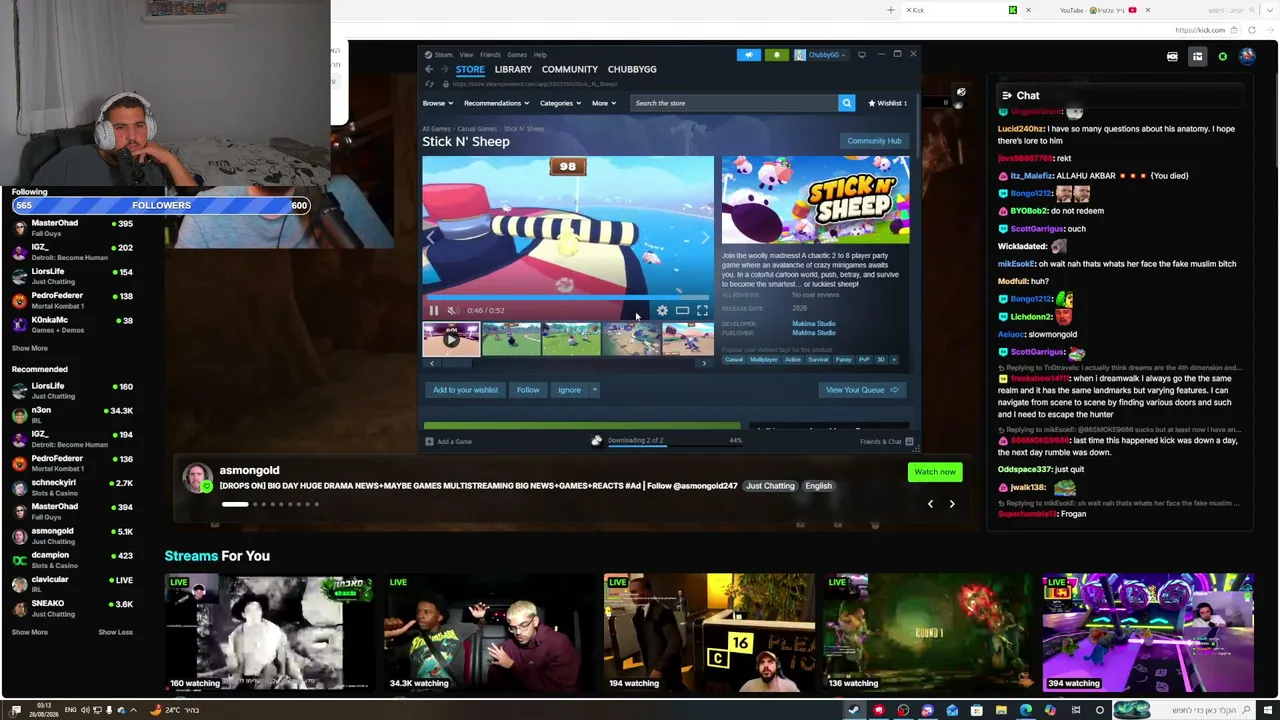The image size is (1280, 720).
Task: Expand the More dropdown in Steam store
Action: tap(603, 103)
